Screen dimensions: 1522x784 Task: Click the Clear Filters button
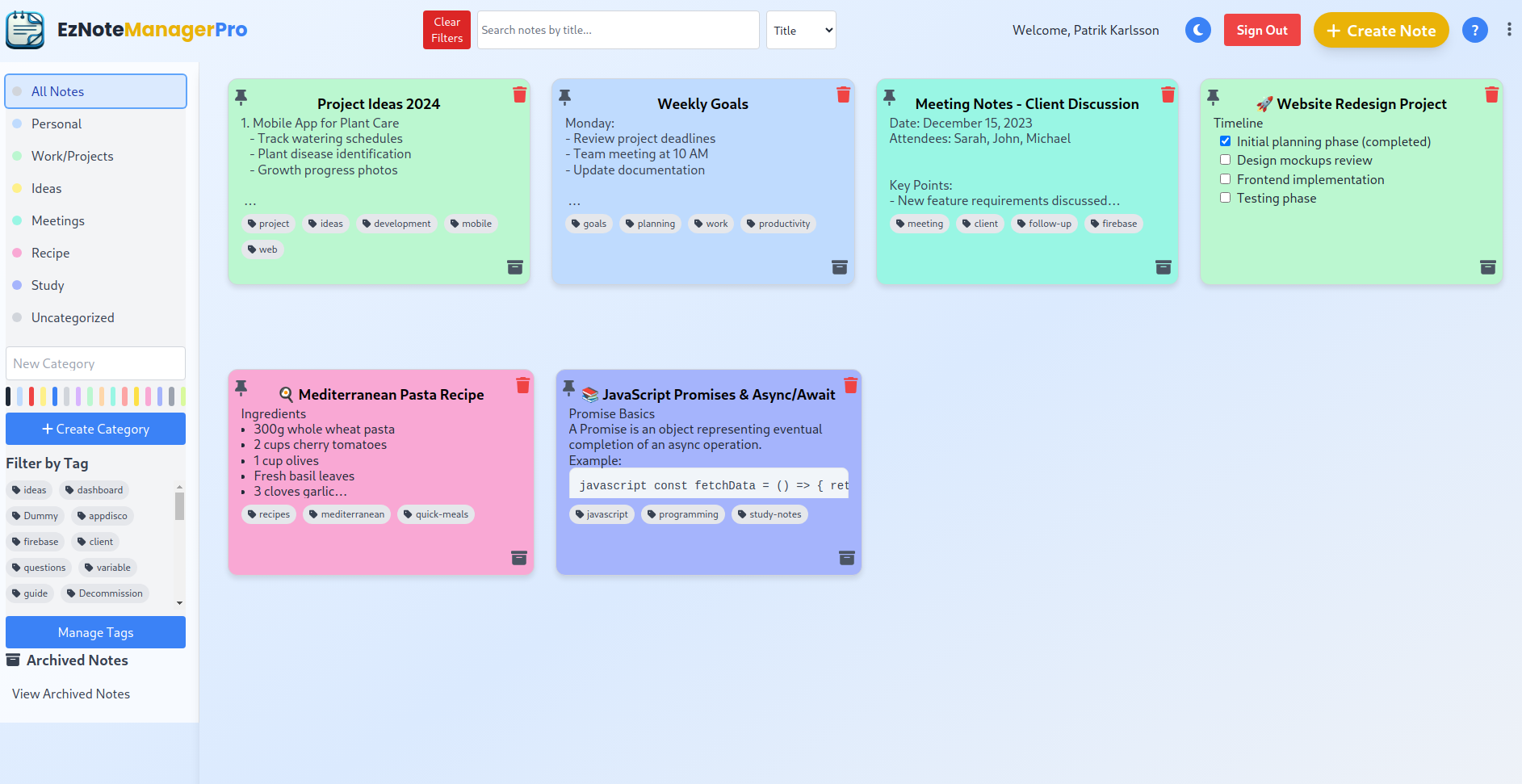pyautogui.click(x=447, y=30)
